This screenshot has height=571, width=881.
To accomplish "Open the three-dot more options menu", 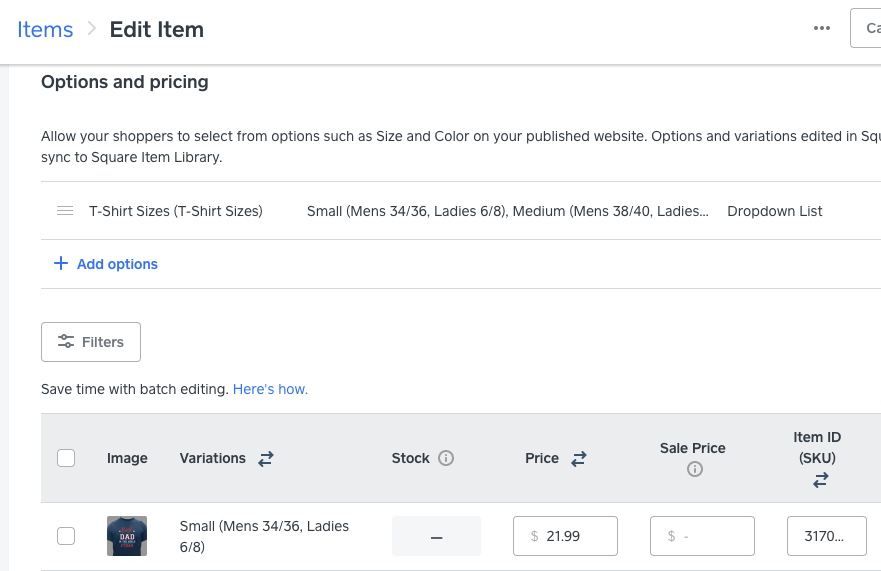I will [x=822, y=28].
